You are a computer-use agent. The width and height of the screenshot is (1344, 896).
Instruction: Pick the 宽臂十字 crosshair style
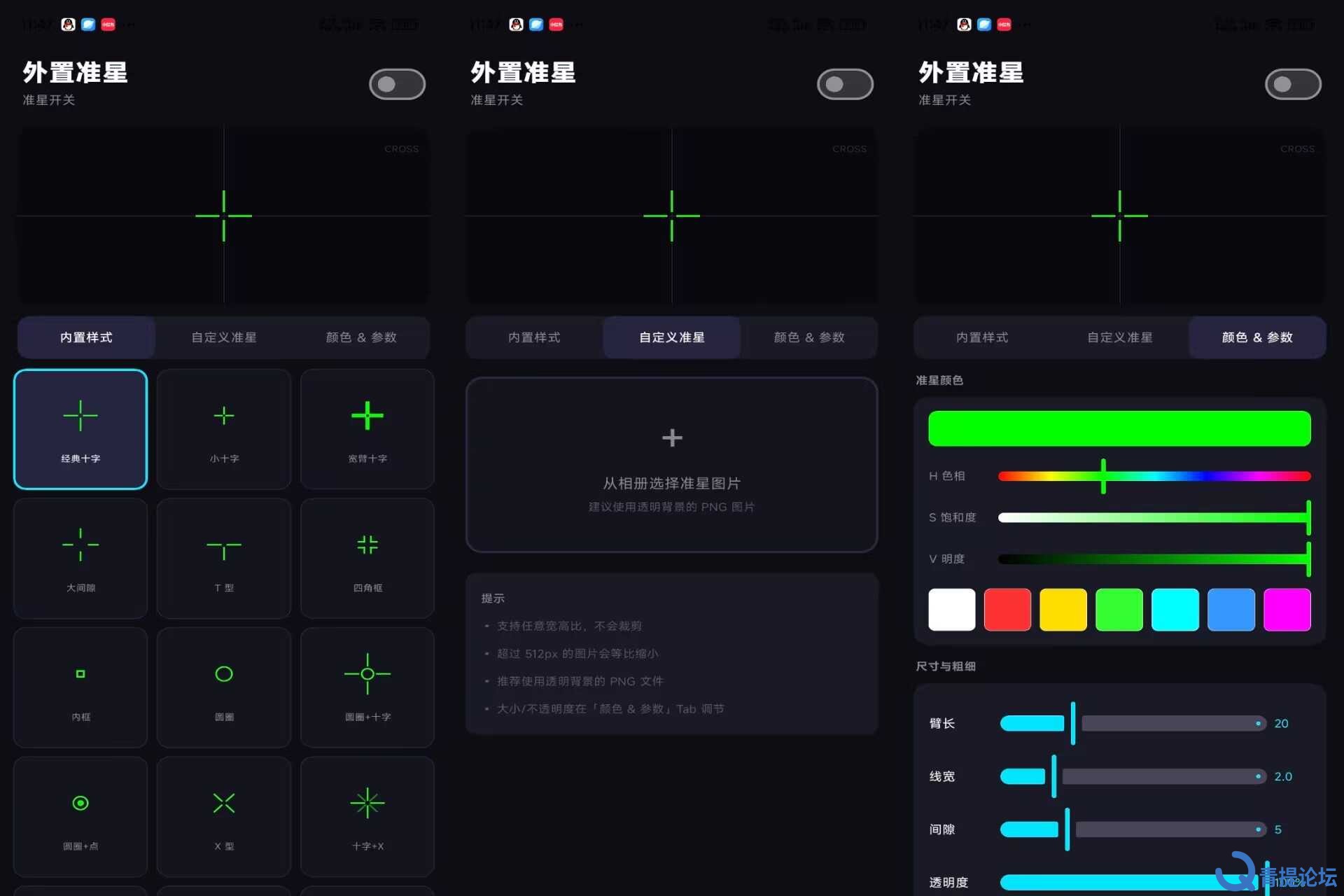tap(367, 429)
